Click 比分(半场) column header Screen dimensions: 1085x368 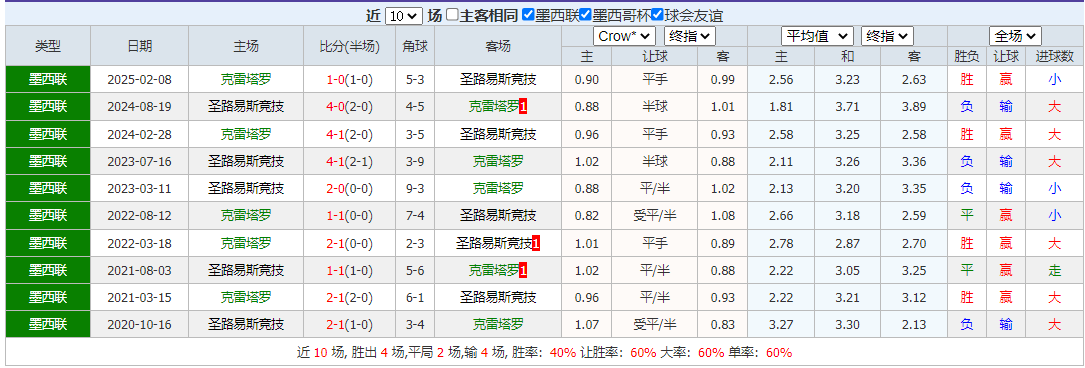(x=349, y=46)
